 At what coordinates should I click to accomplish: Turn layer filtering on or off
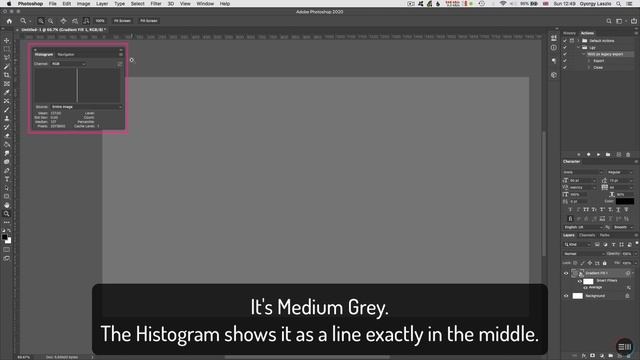click(x=636, y=243)
